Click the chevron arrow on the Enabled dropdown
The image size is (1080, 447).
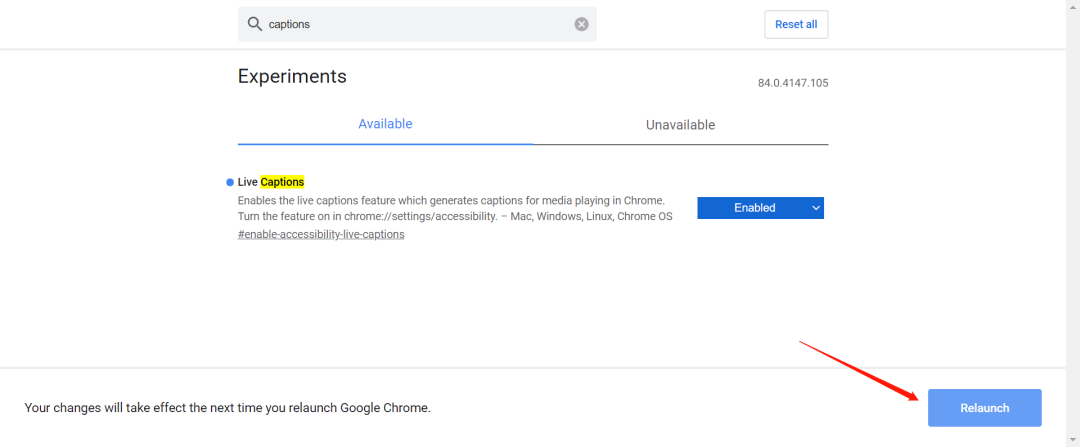pyautogui.click(x=816, y=208)
